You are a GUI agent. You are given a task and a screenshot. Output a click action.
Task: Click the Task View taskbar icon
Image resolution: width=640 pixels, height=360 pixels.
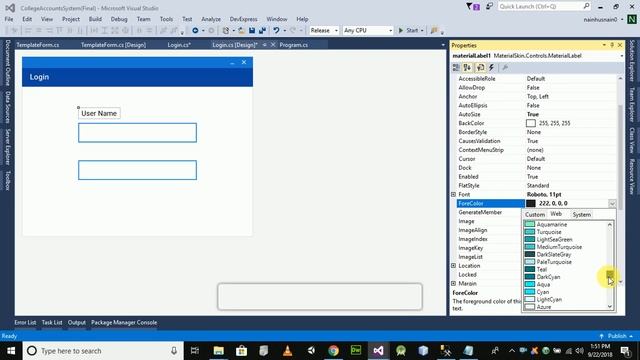[195, 351]
